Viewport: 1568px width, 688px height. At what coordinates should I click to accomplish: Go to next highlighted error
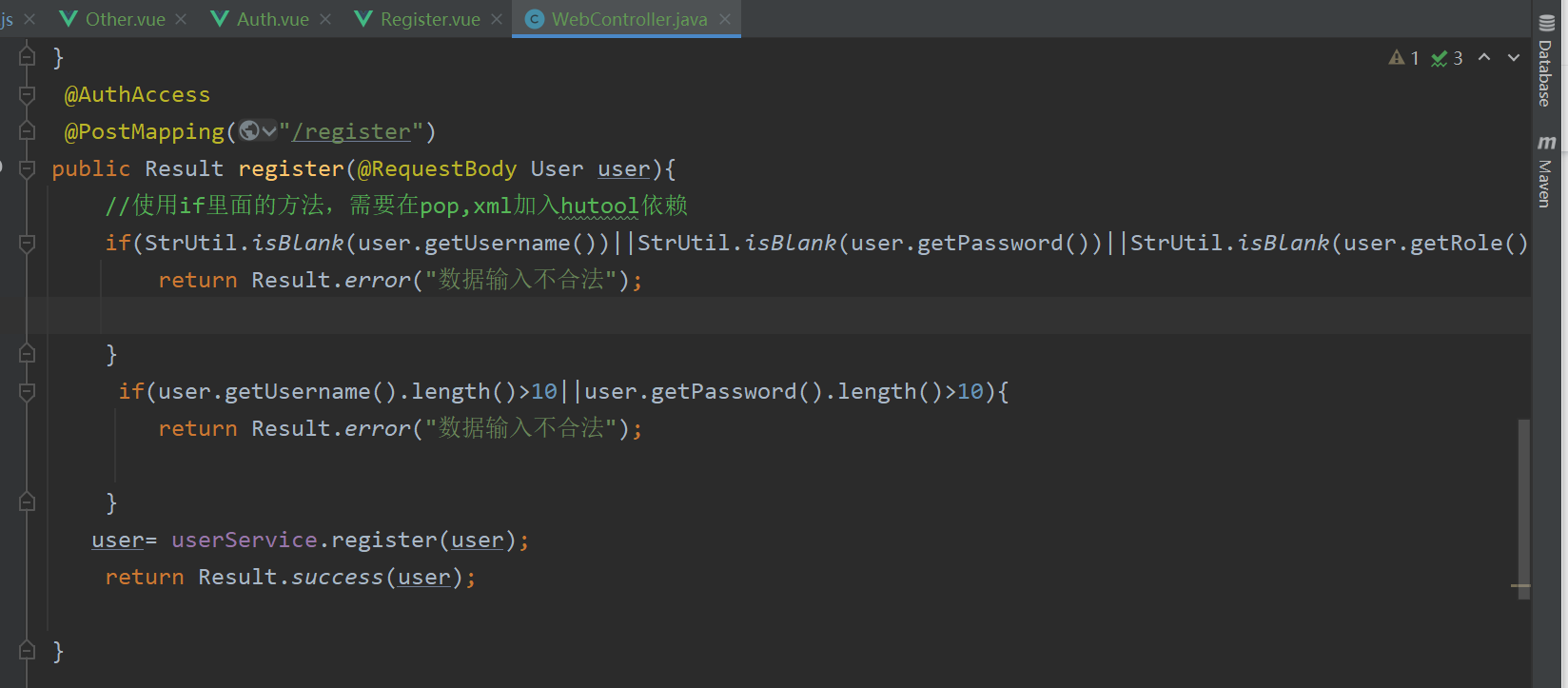coord(1514,58)
